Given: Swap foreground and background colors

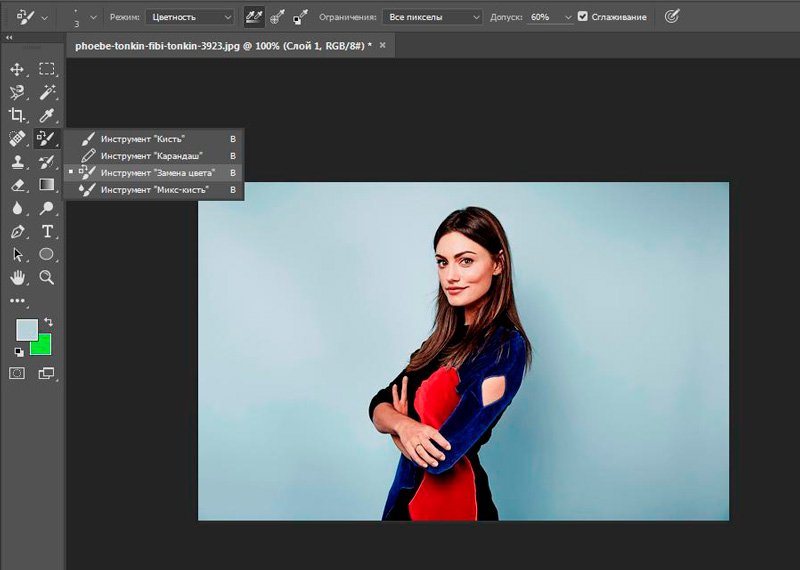Looking at the screenshot, I should tap(48, 322).
